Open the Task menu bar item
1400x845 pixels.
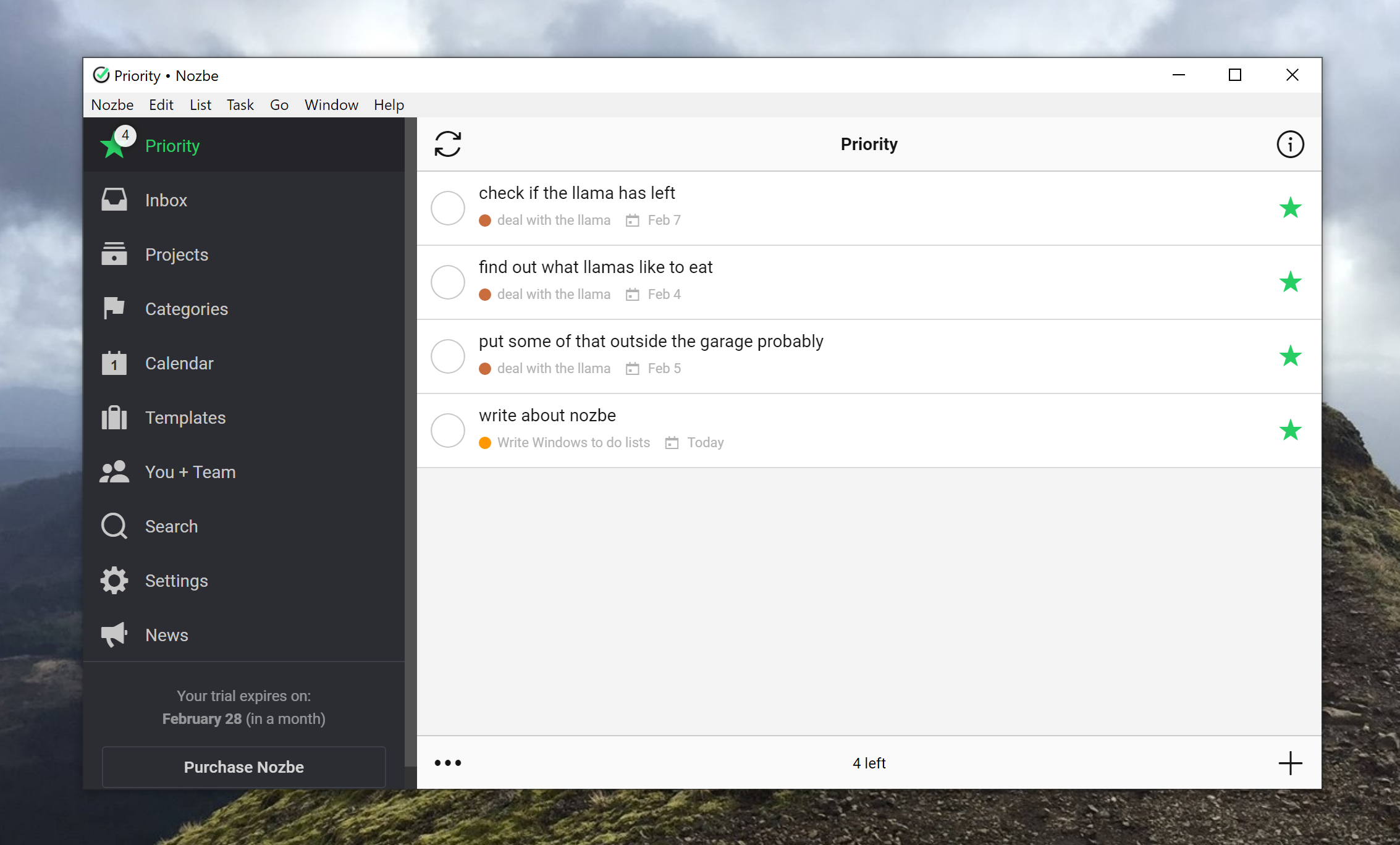(241, 104)
